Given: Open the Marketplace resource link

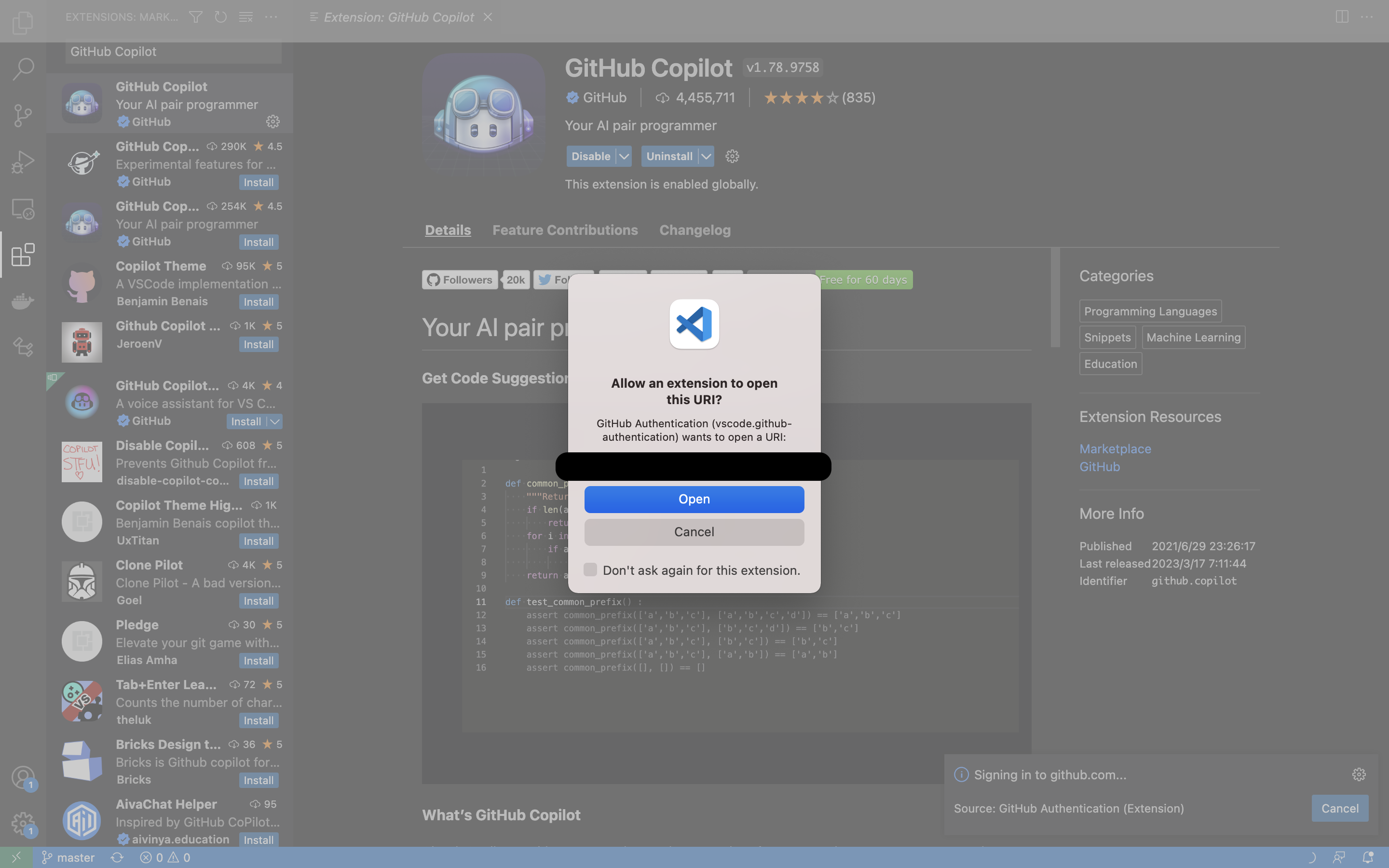Looking at the screenshot, I should coord(1115,449).
